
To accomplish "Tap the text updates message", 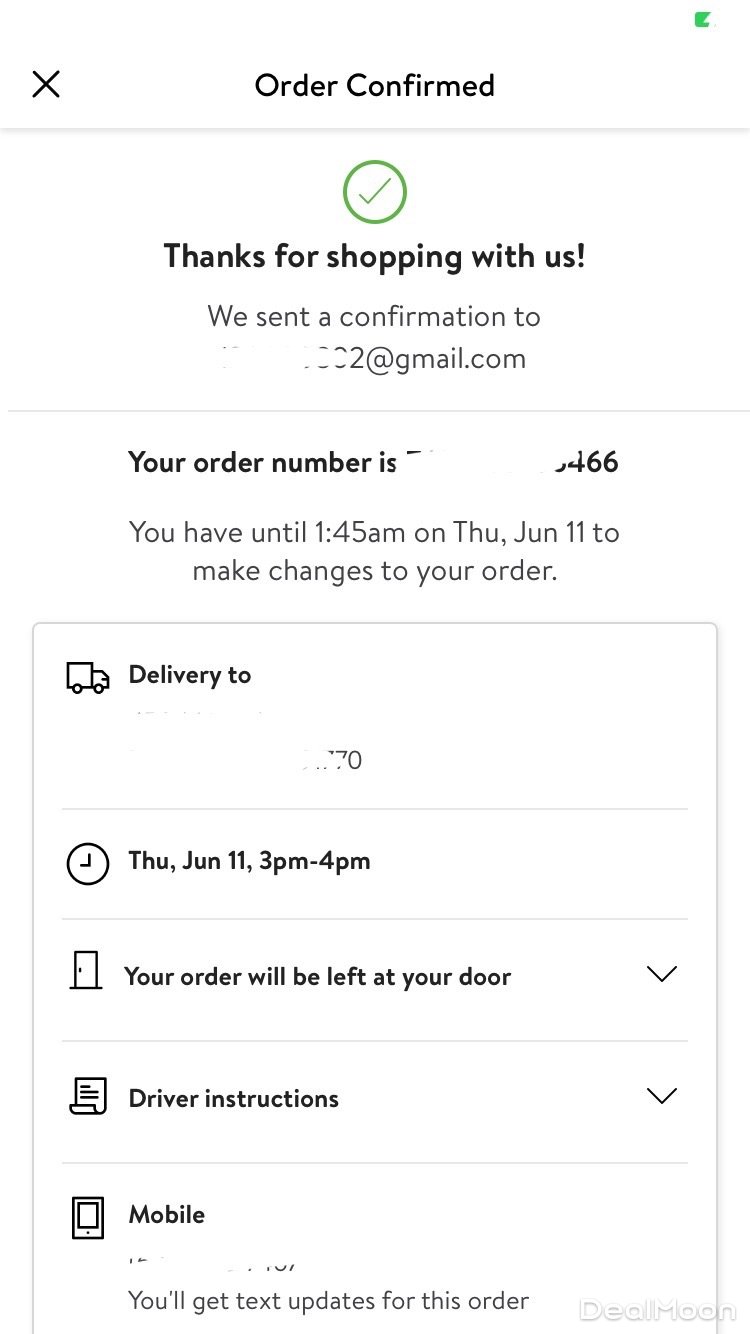I will coord(328,1301).
